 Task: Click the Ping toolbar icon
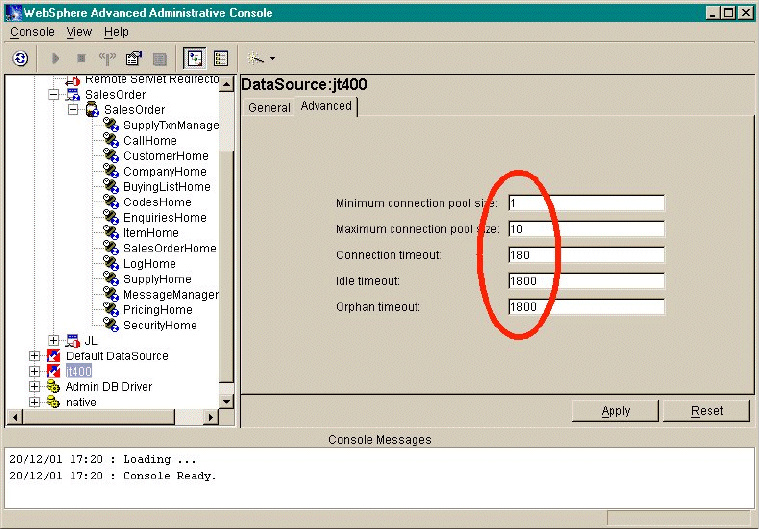[107, 59]
